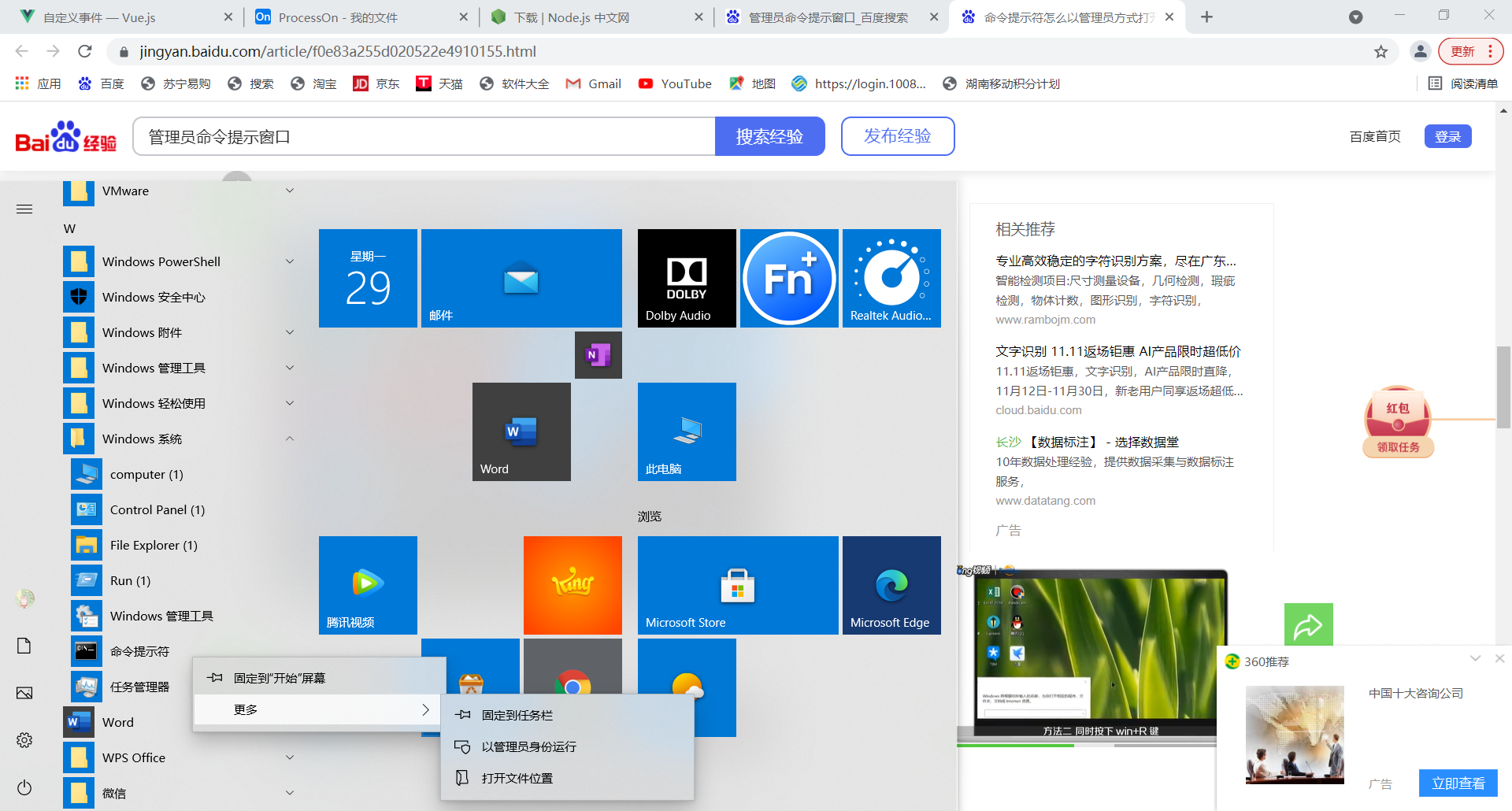Image resolution: width=1512 pixels, height=811 pixels.
Task: Click 立即查看 in 360 popup
Action: click(1458, 783)
